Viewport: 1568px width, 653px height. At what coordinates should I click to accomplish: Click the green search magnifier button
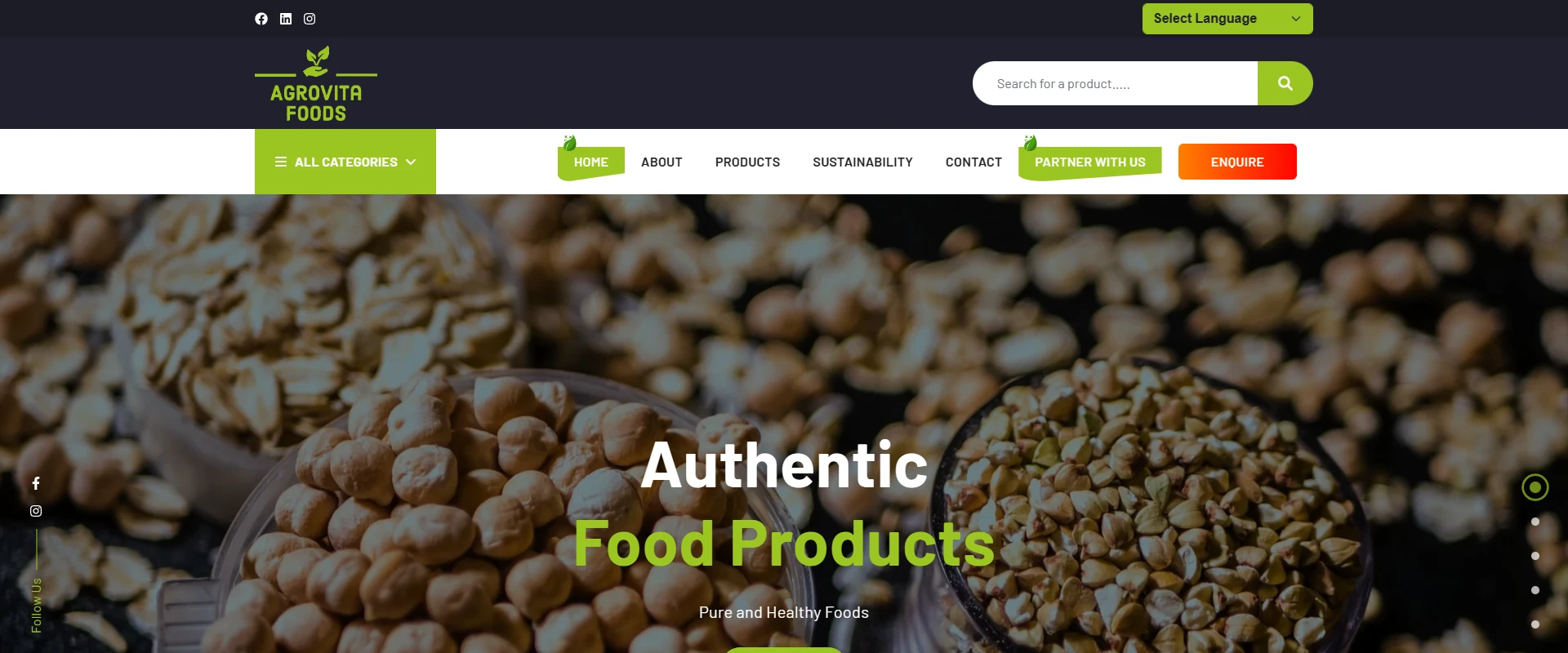pyautogui.click(x=1285, y=83)
